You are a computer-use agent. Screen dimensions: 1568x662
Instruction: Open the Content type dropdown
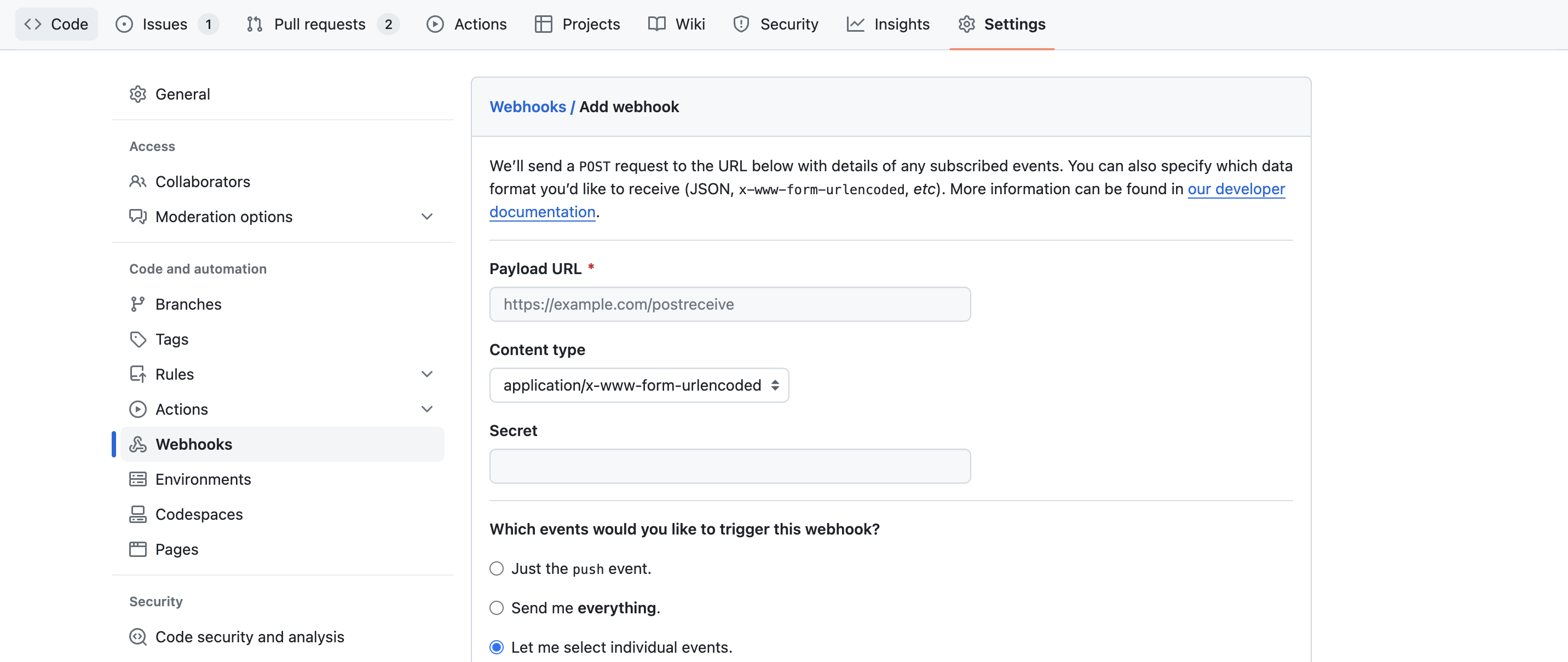point(638,385)
